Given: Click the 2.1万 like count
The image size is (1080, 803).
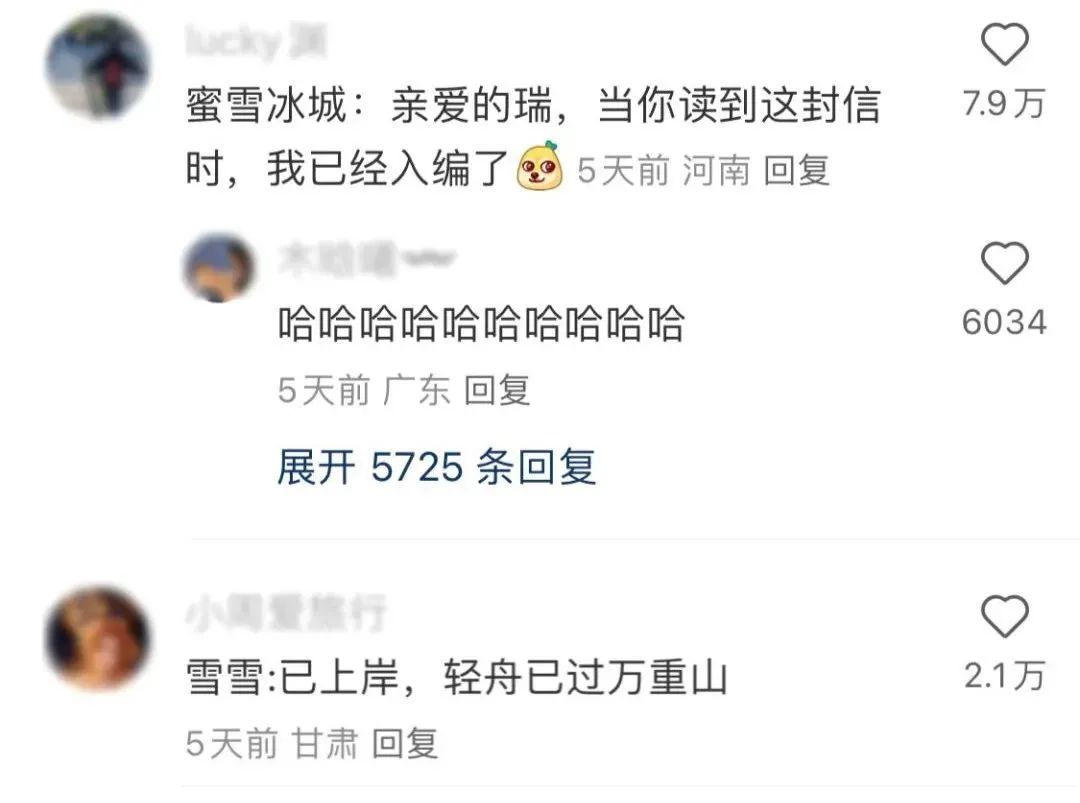Looking at the screenshot, I should point(1004,676).
